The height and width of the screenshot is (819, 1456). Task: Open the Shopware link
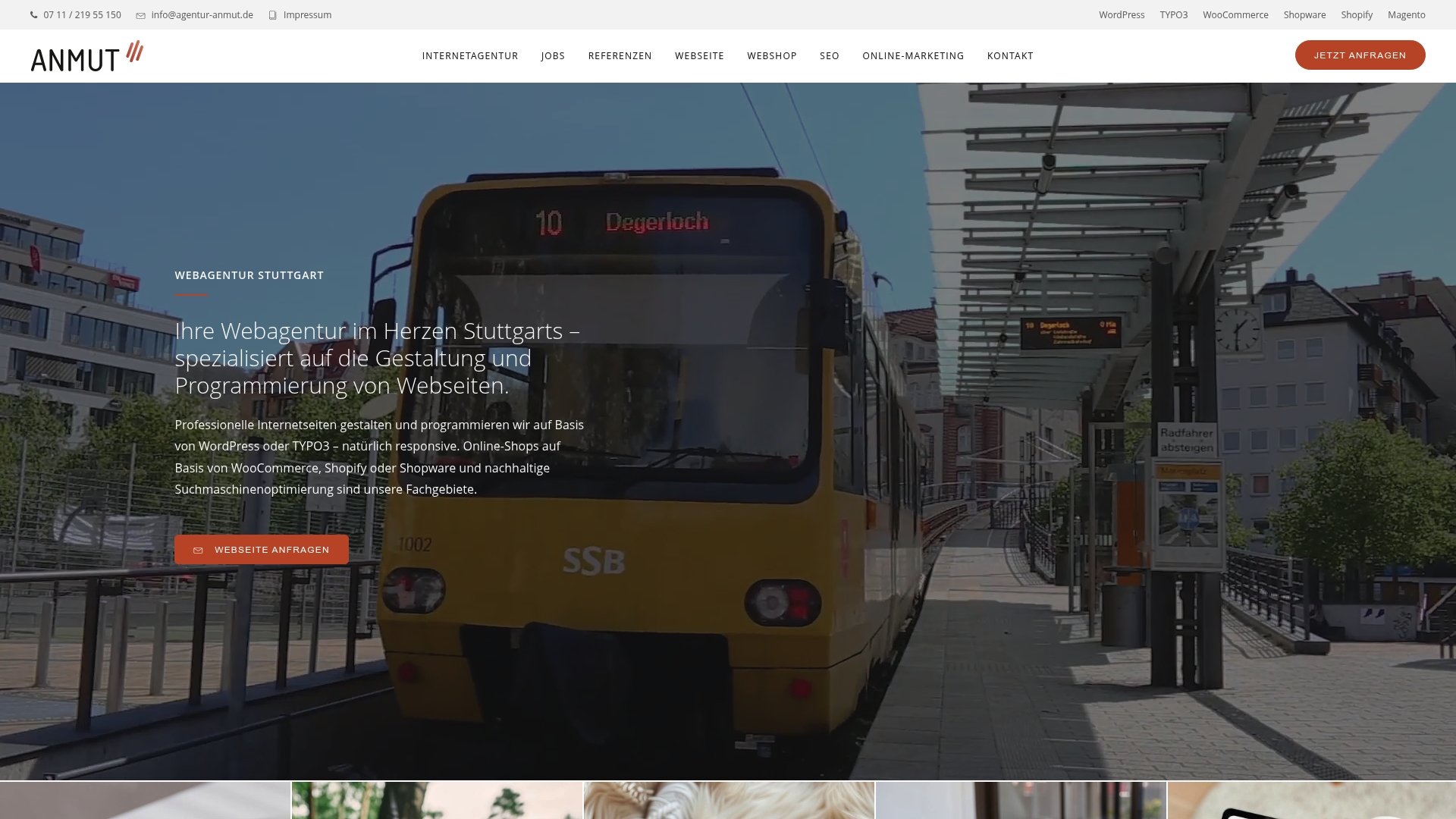(1304, 15)
